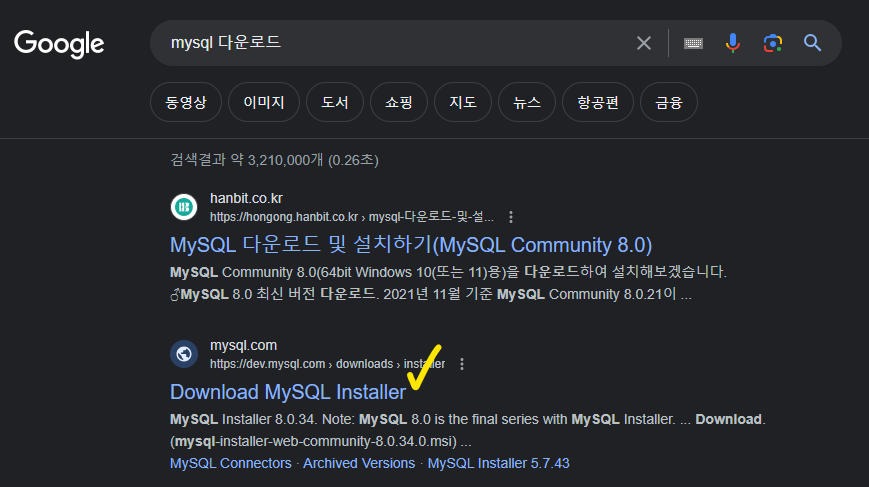The height and width of the screenshot is (487, 869).
Task: Click the hanbit.co.kr site favicon
Action: coord(184,207)
